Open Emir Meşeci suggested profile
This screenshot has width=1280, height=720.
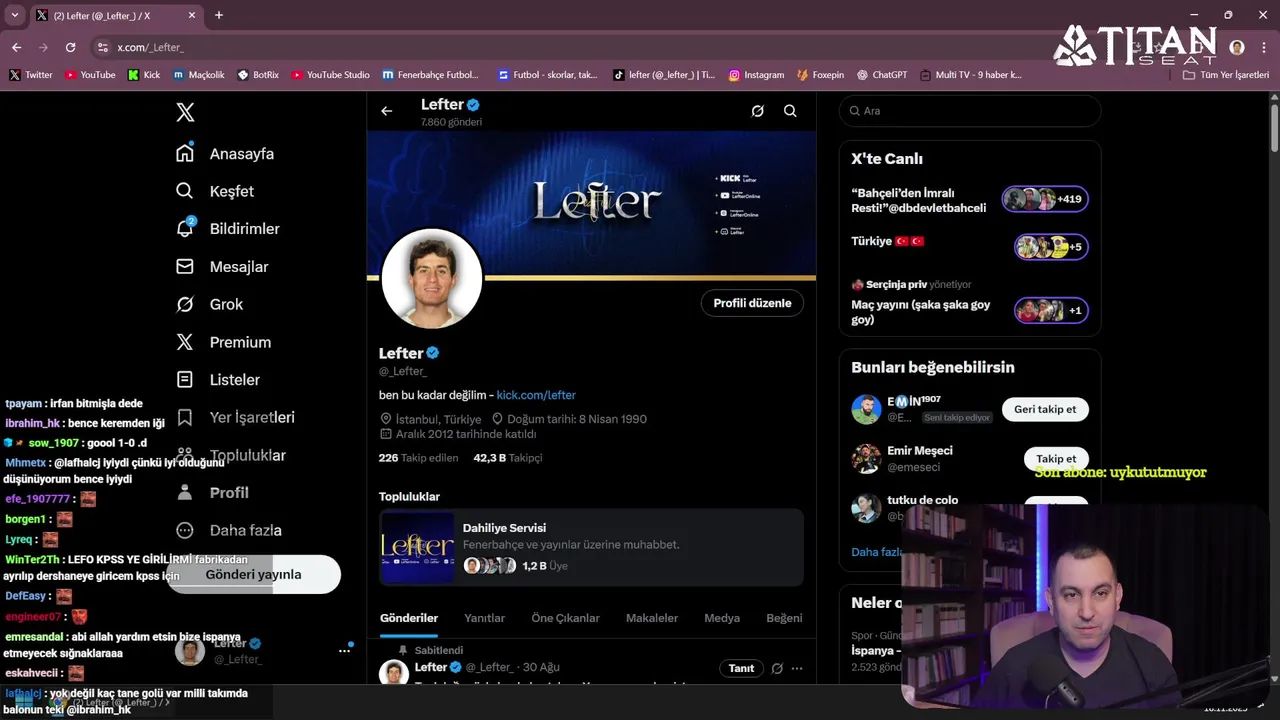[x=920, y=451]
